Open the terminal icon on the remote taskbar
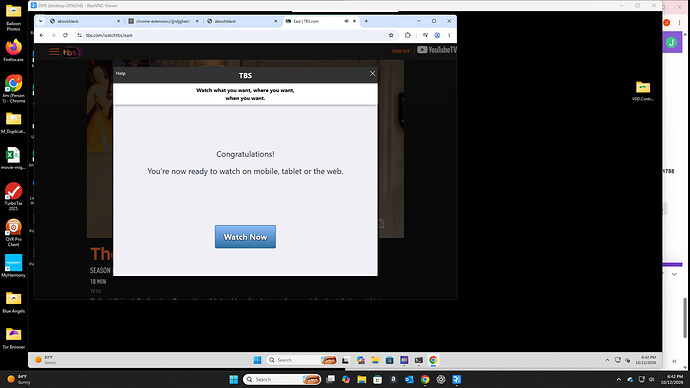690x388 pixels. pos(418,360)
